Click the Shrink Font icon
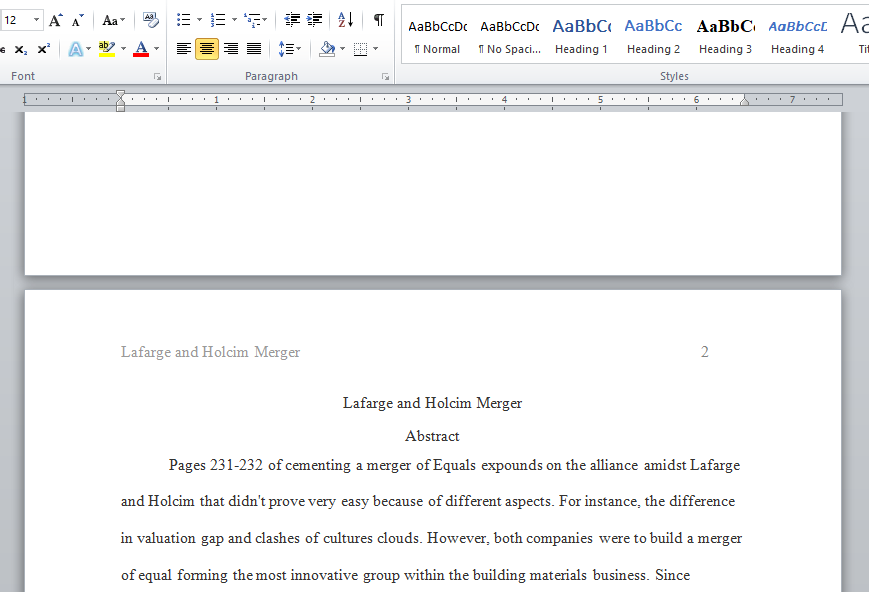The width and height of the screenshot is (869, 592). point(78,21)
